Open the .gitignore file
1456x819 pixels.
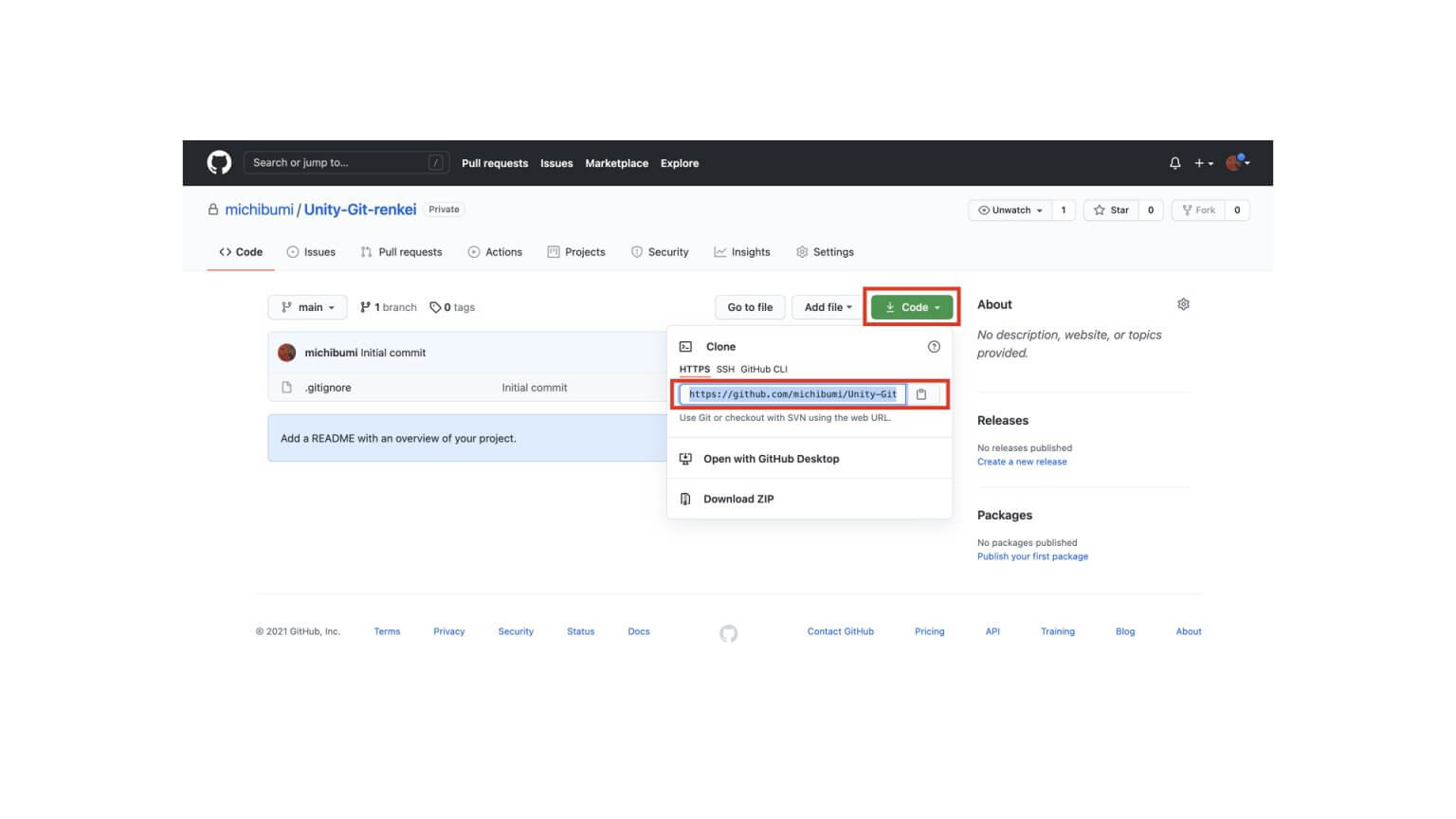point(328,388)
